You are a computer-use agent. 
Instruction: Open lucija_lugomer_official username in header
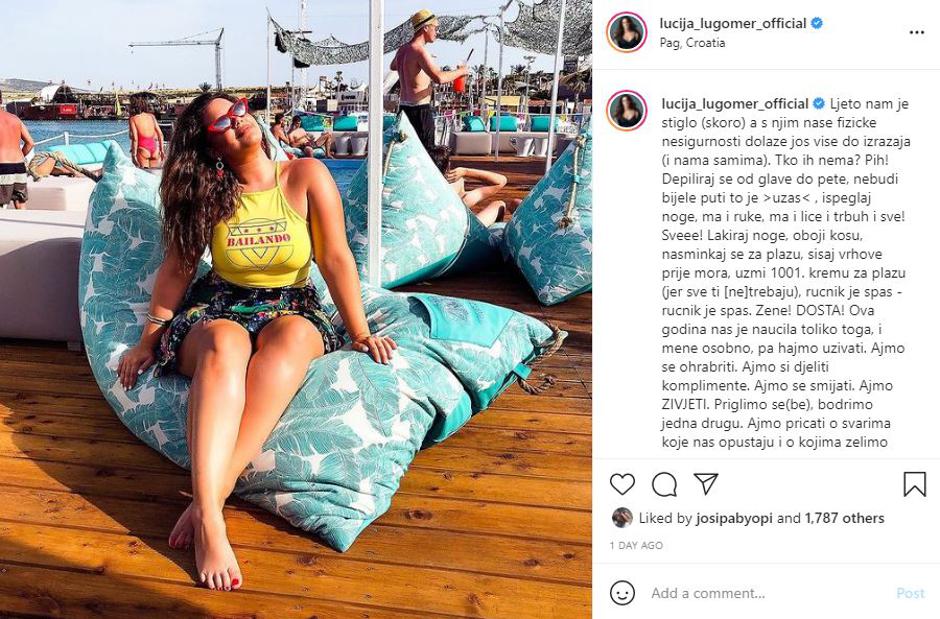click(x=733, y=23)
